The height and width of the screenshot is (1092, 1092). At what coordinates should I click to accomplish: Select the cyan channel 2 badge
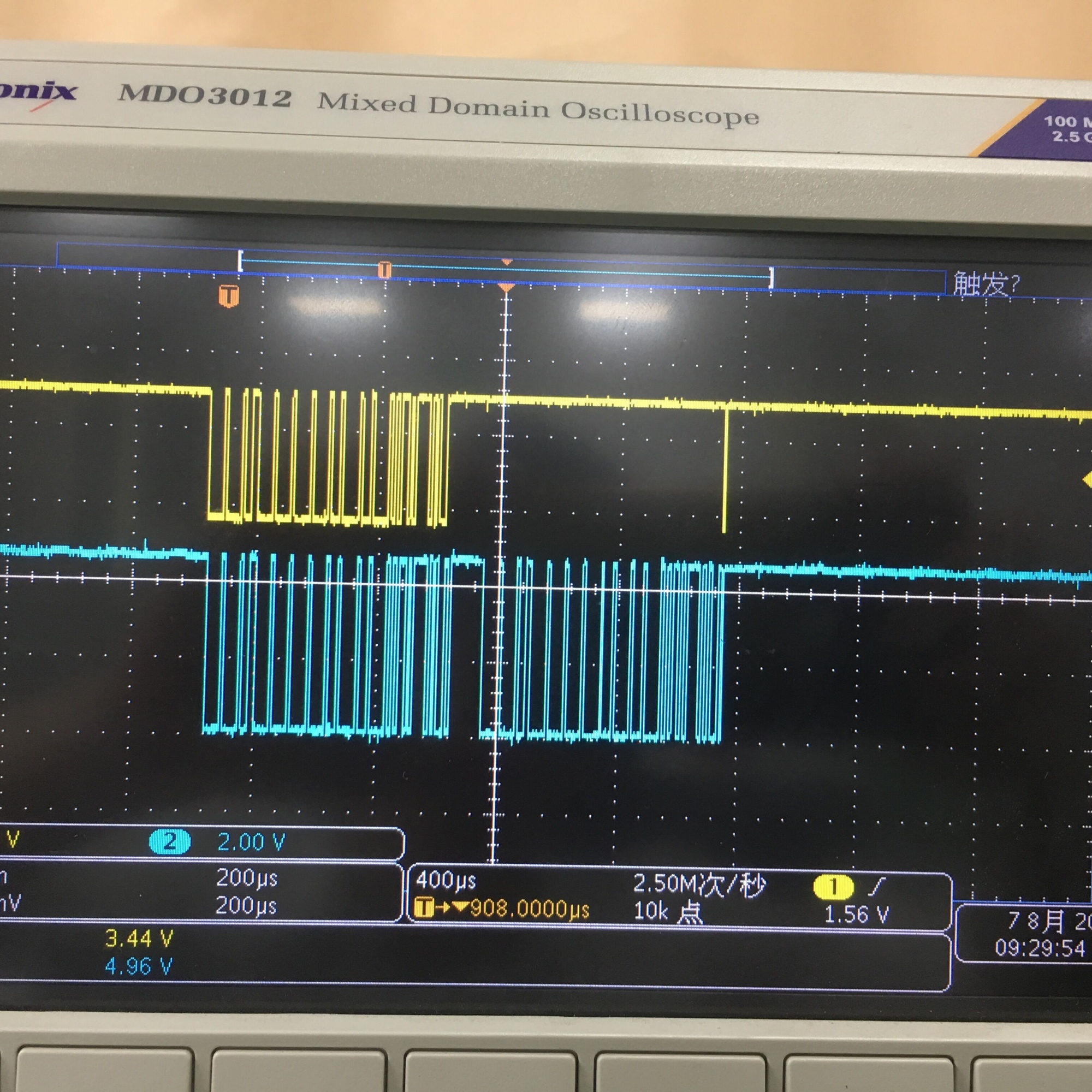[x=170, y=842]
